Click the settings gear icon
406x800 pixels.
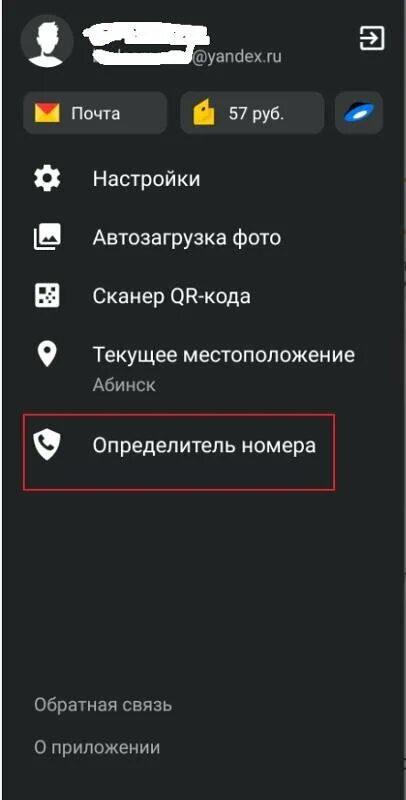[x=47, y=179]
